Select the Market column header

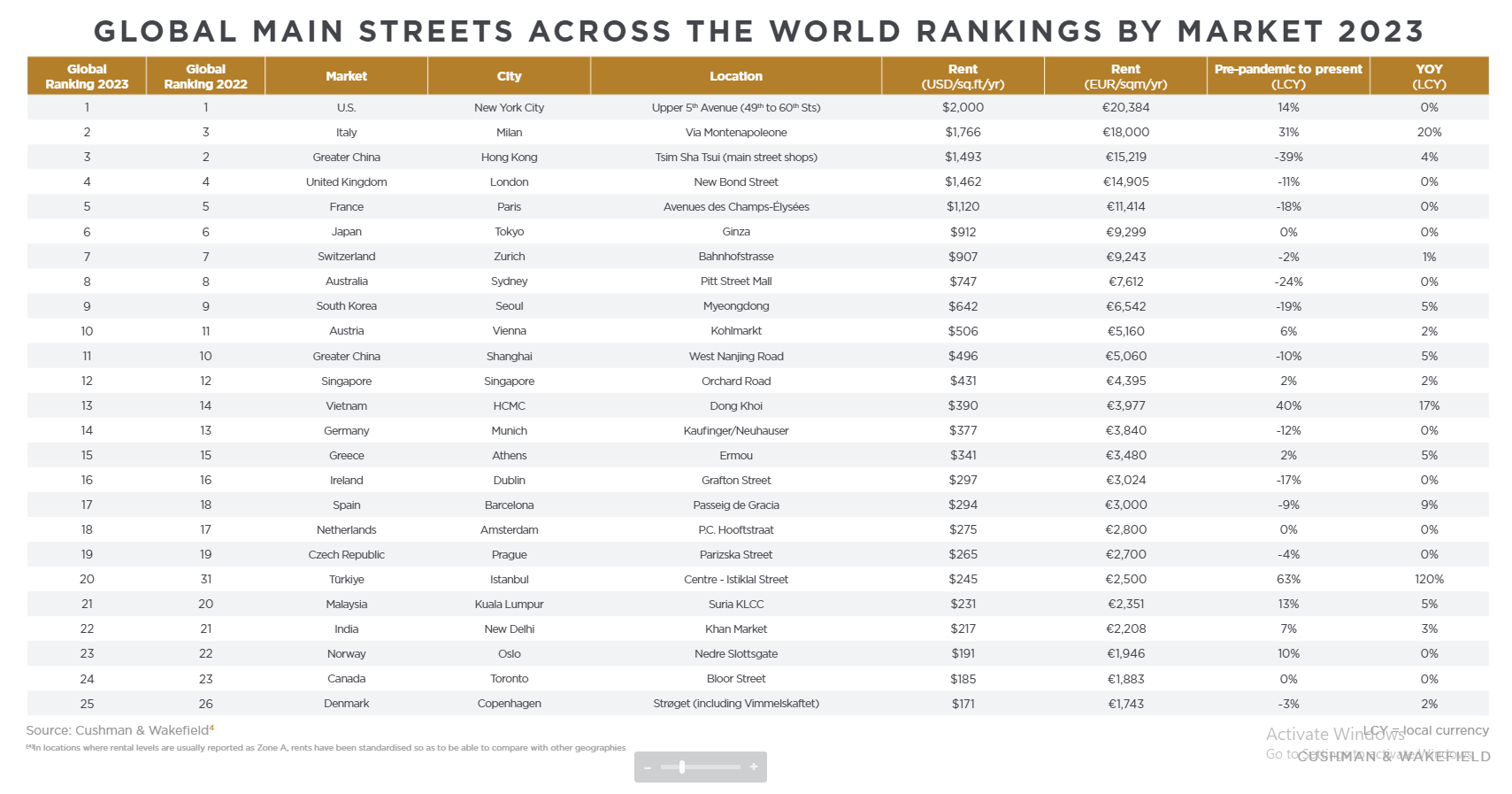[x=346, y=76]
